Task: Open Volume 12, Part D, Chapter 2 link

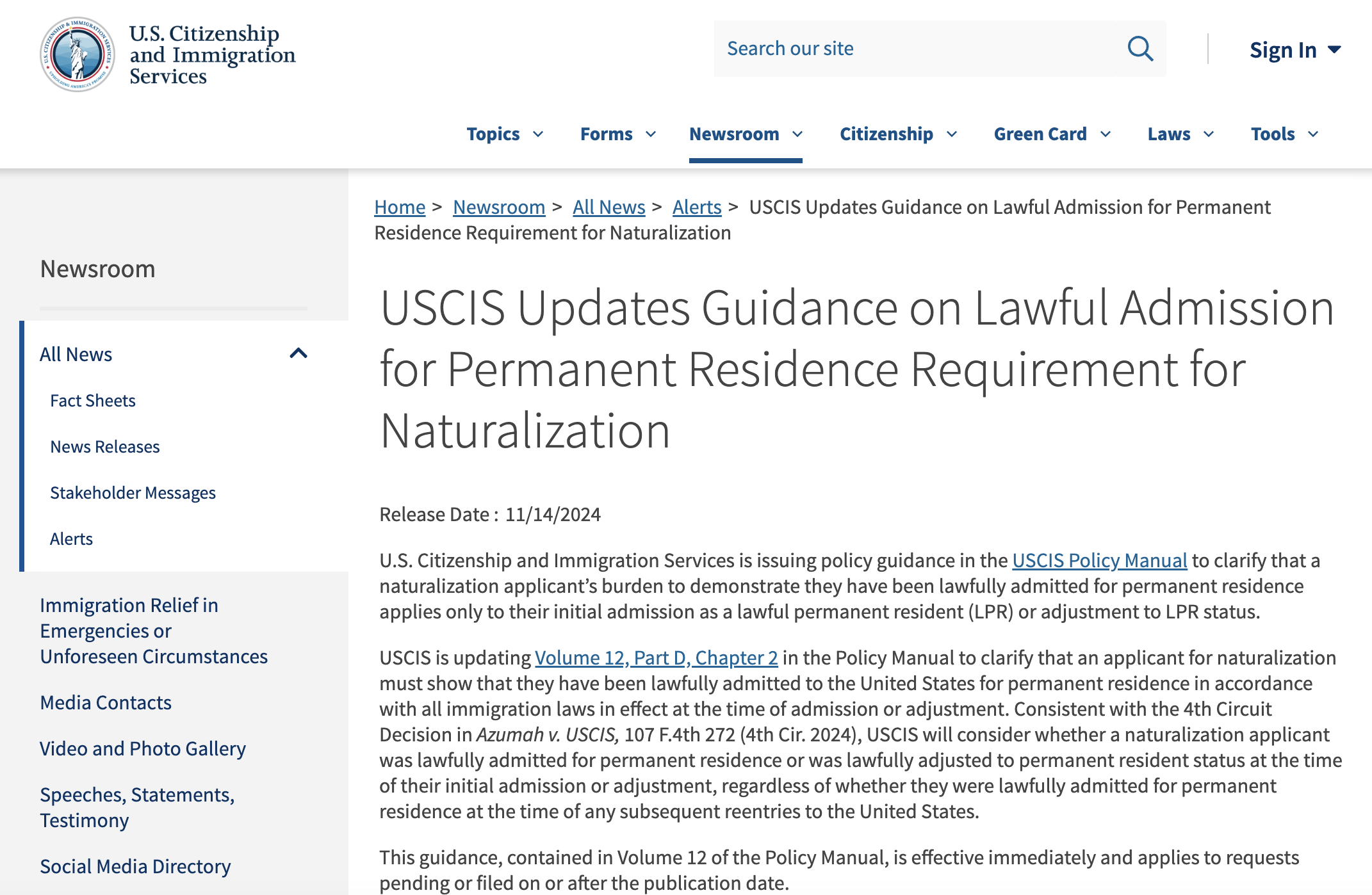Action: click(x=657, y=657)
